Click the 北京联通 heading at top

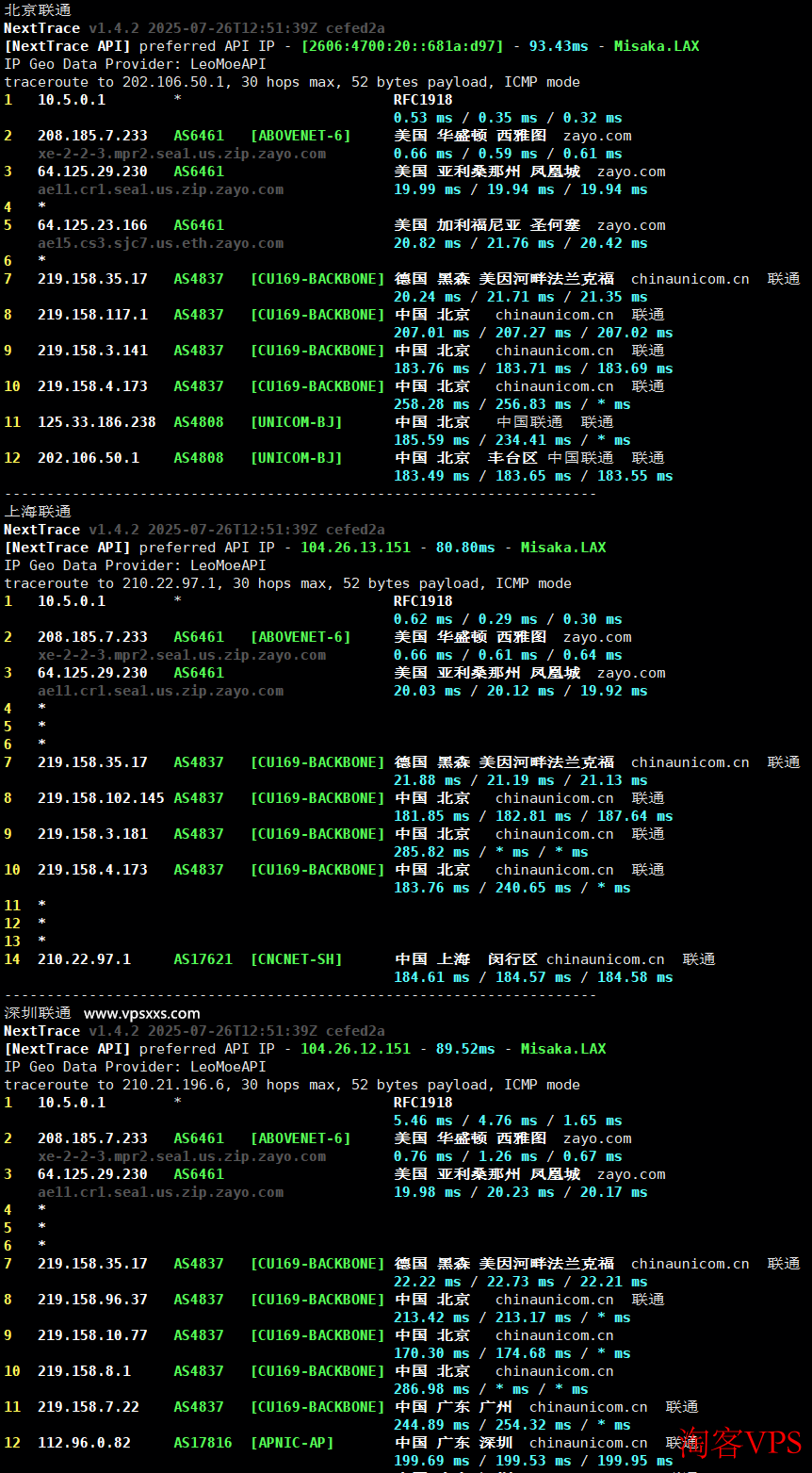click(38, 10)
